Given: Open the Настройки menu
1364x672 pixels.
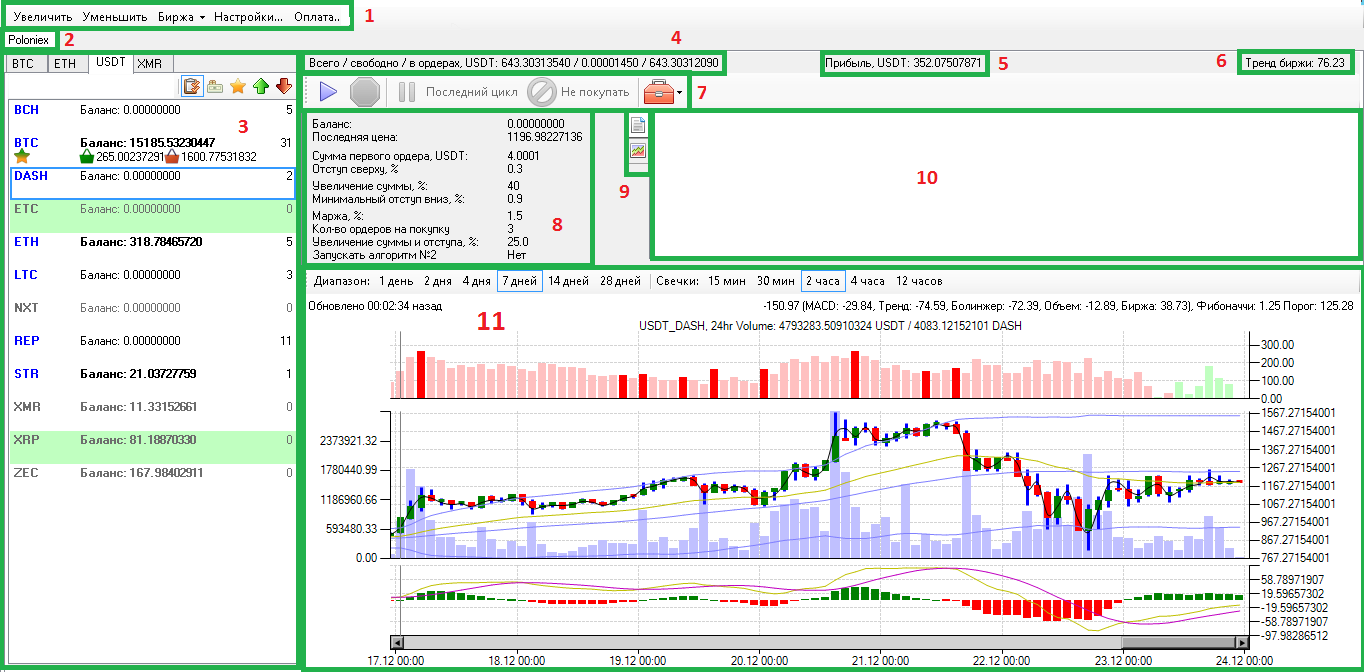Looking at the screenshot, I should coord(248,17).
